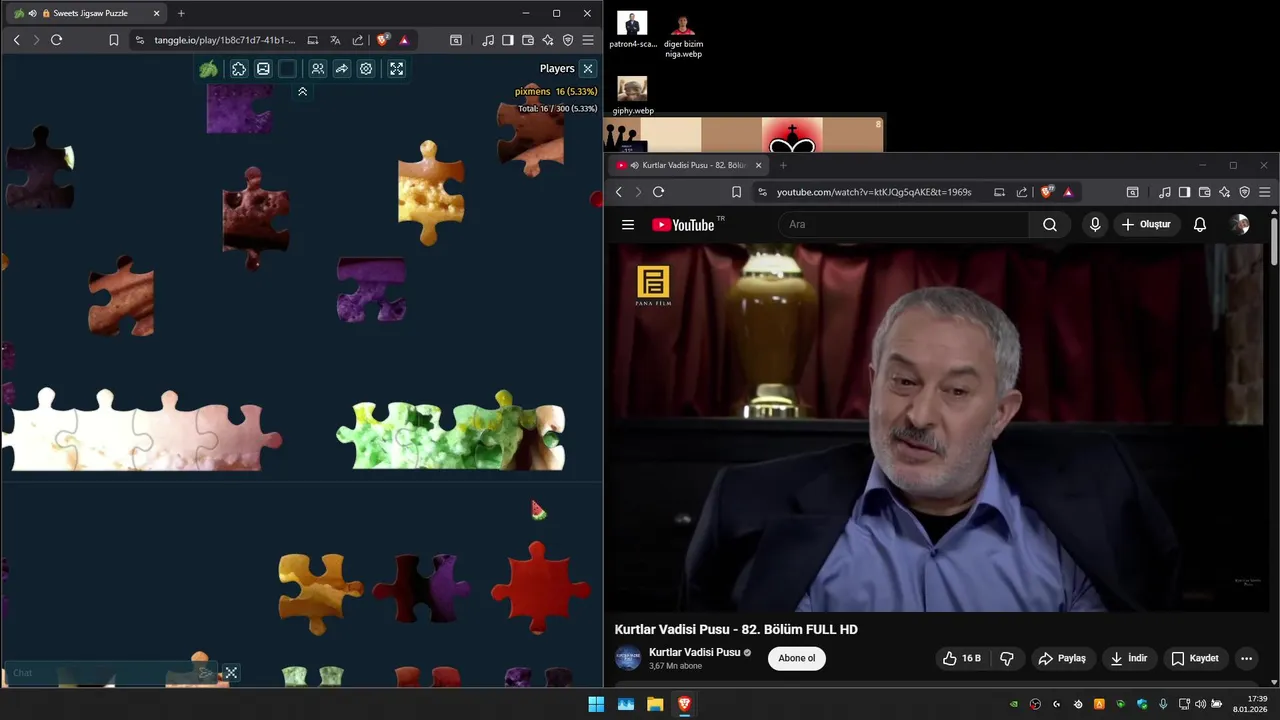
Task: Open more actions three-dot menu under video
Action: click(x=1246, y=658)
